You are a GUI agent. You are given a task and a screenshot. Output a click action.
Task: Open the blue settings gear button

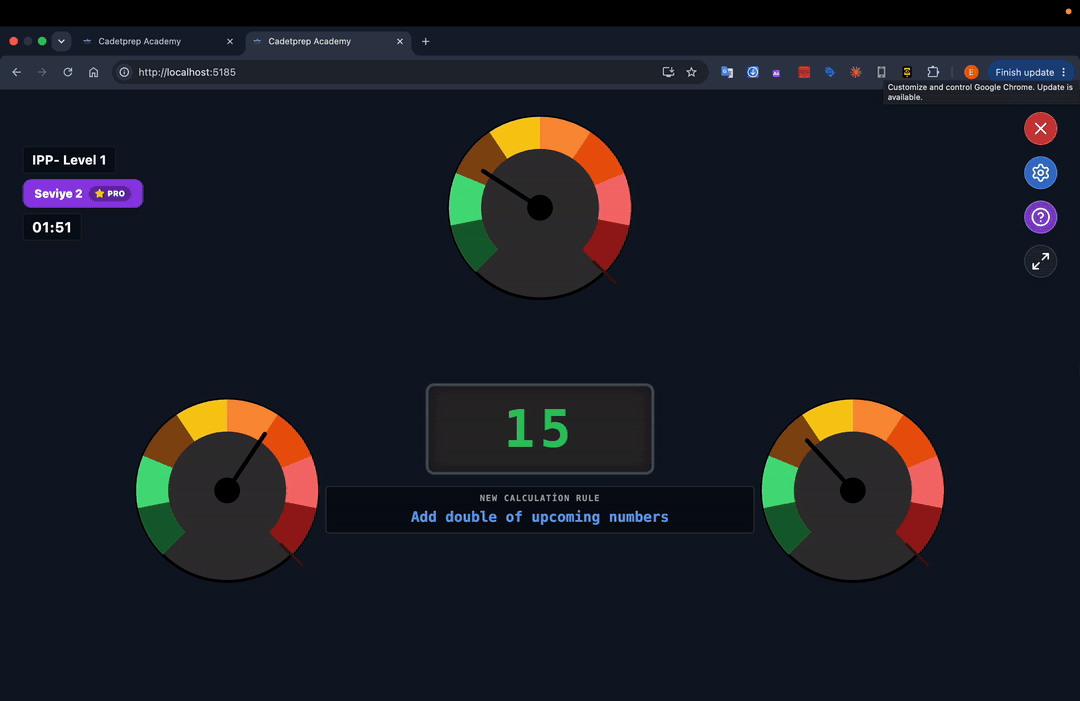1040,173
